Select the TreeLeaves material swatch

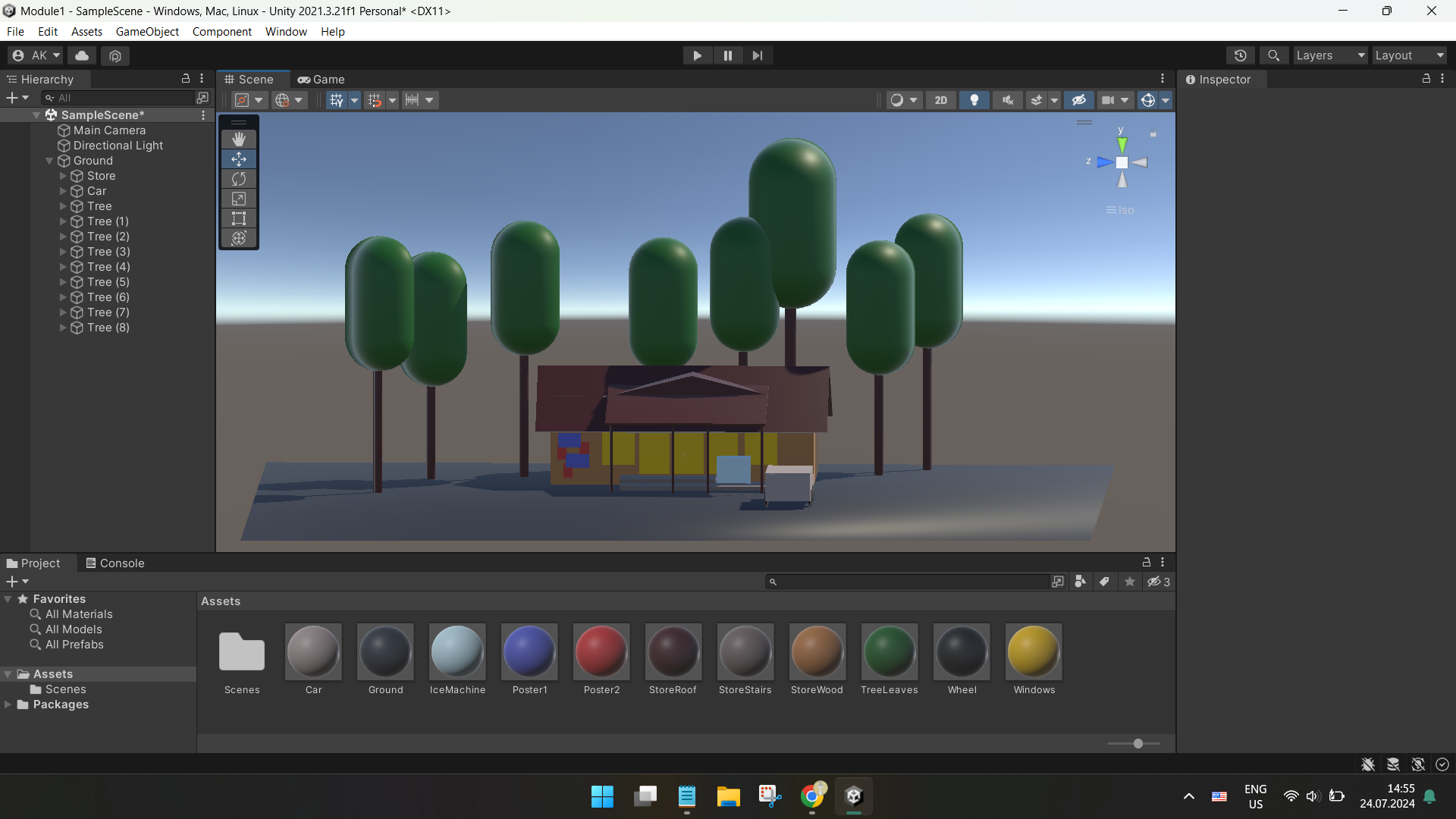coord(889,651)
